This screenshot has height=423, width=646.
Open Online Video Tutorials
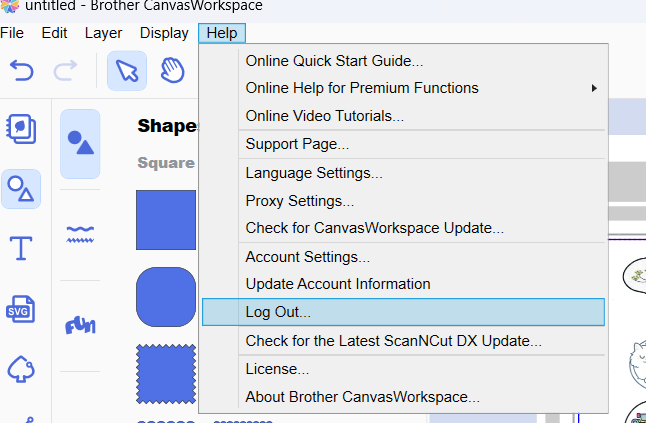click(403, 116)
